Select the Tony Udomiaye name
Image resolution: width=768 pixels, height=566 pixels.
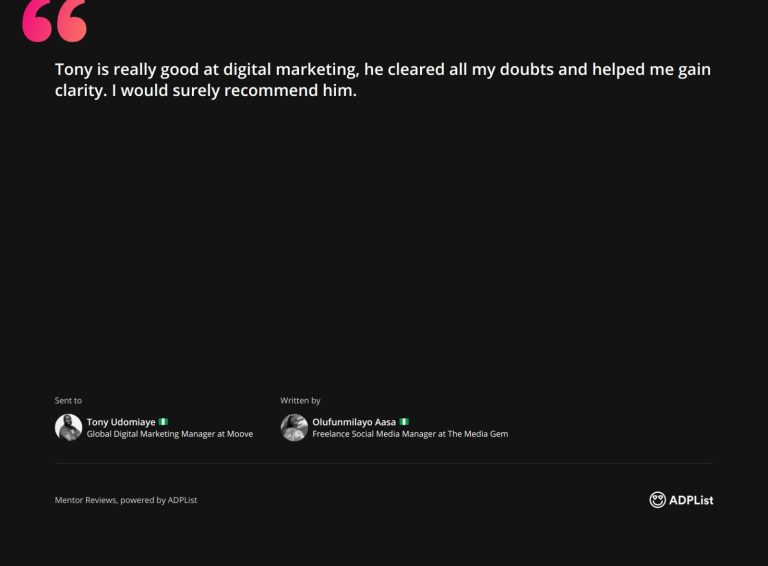tap(120, 422)
